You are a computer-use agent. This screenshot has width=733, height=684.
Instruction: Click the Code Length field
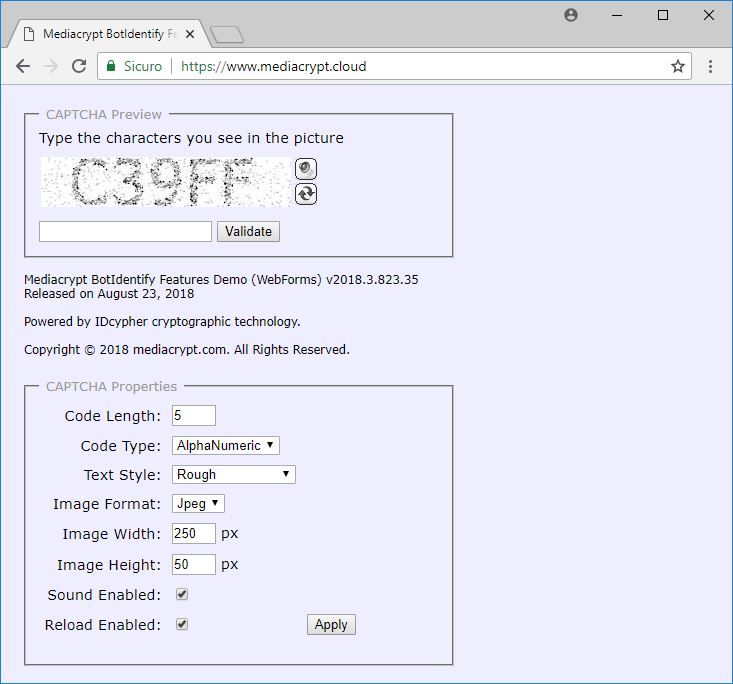click(x=193, y=415)
